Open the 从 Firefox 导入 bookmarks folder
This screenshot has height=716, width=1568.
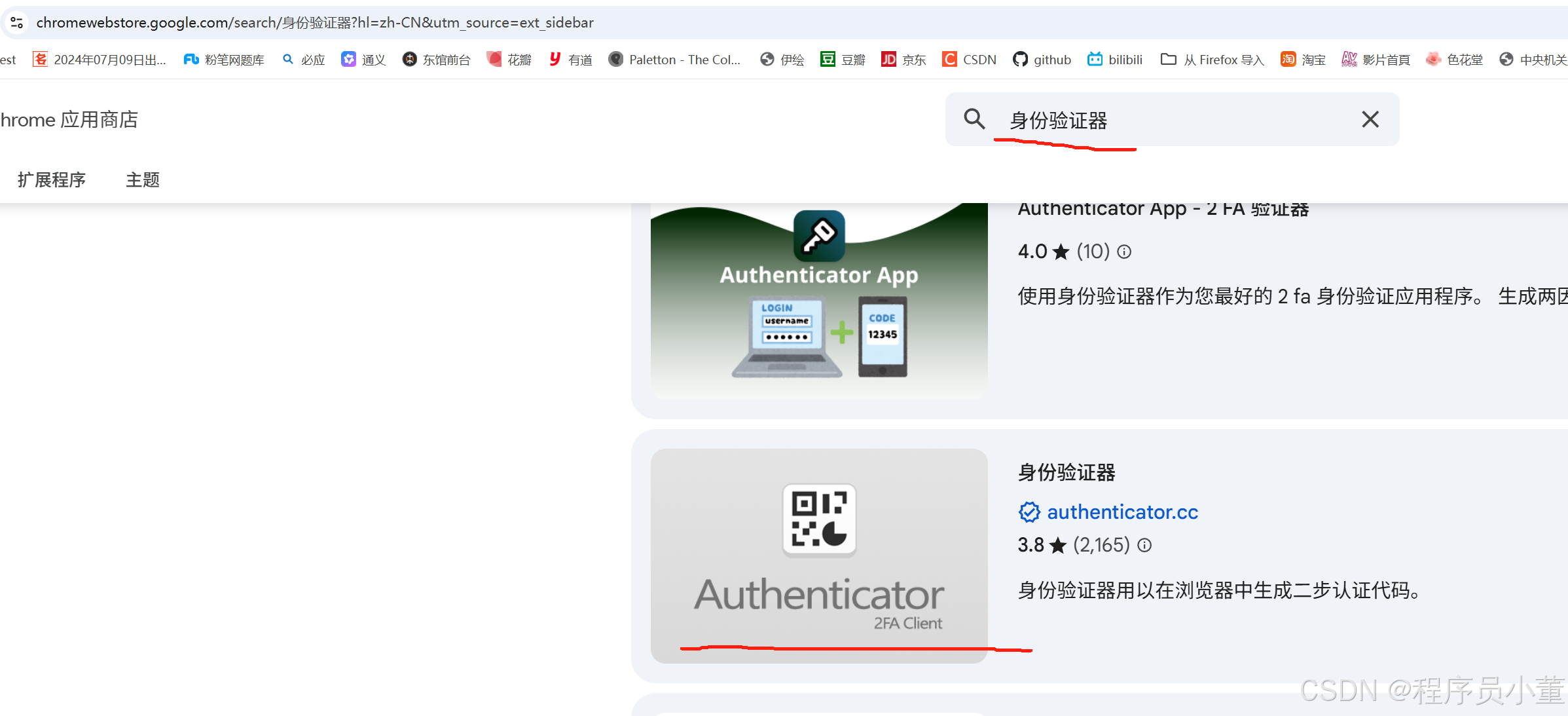[1212, 60]
